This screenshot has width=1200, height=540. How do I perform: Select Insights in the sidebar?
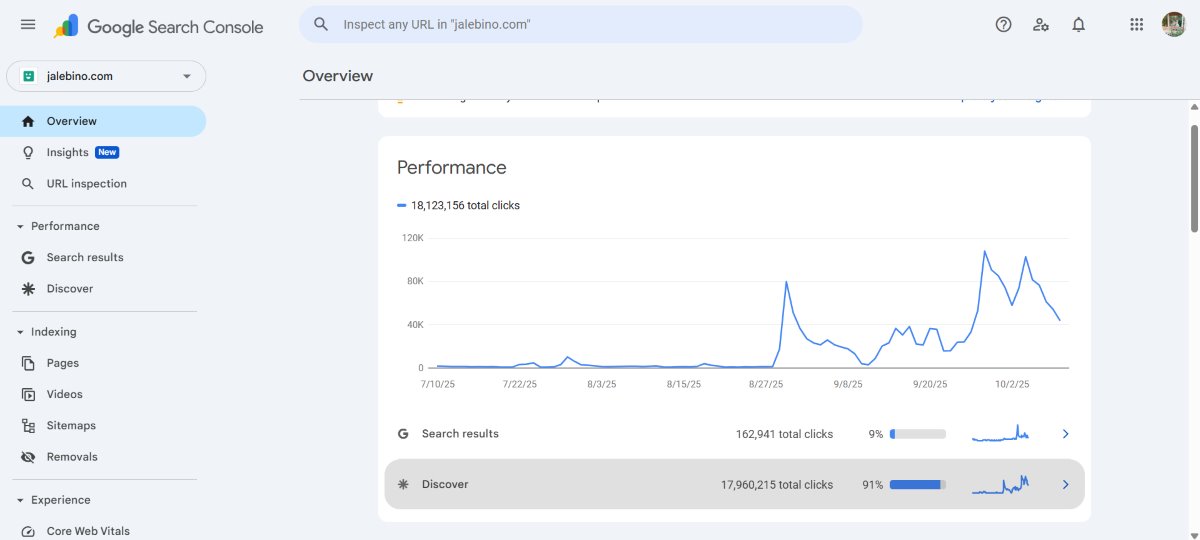point(67,153)
